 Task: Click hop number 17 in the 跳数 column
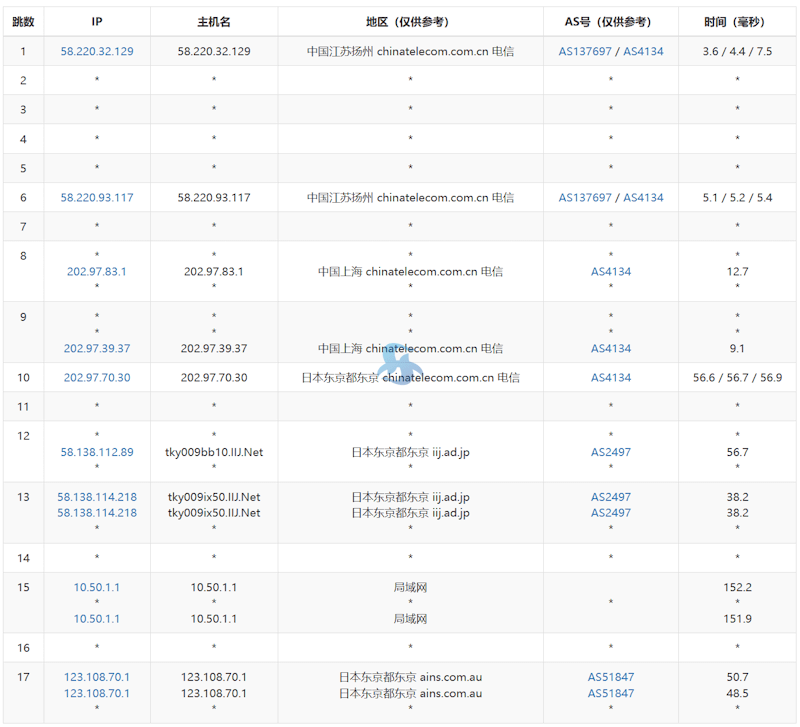click(23, 678)
